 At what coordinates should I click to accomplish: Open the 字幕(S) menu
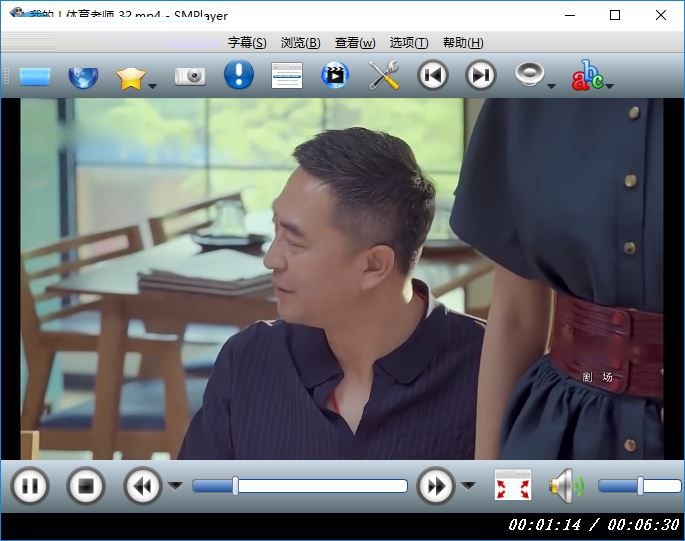pos(247,43)
